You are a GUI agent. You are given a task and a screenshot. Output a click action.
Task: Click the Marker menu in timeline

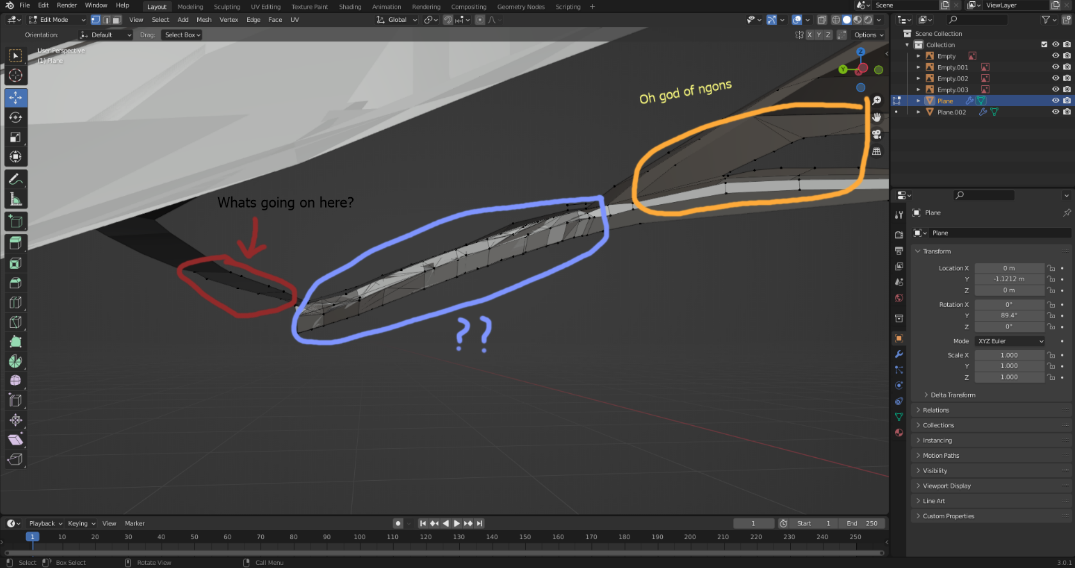(x=134, y=523)
